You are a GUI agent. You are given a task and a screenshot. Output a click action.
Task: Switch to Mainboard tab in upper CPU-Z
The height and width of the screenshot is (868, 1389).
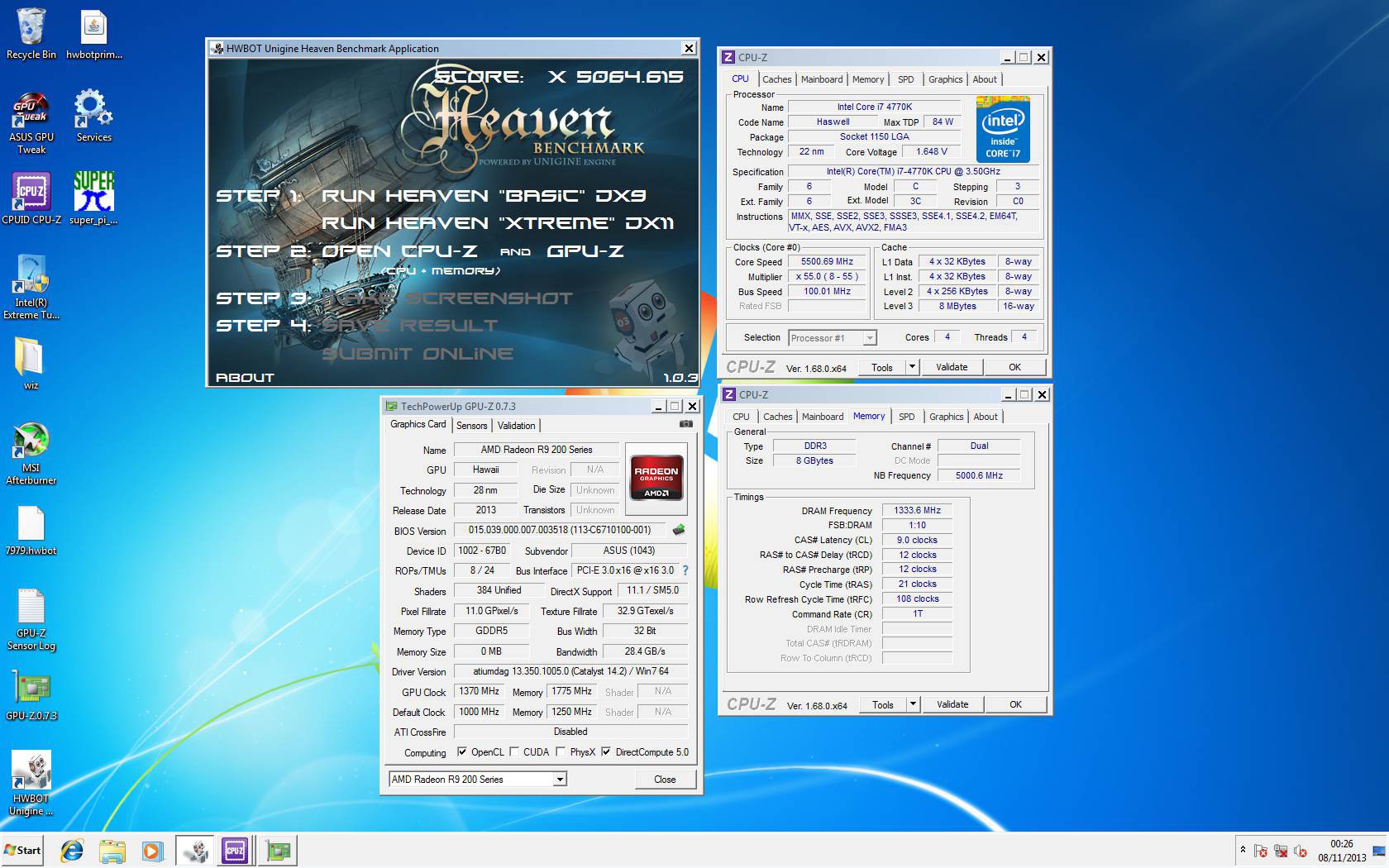(822, 79)
